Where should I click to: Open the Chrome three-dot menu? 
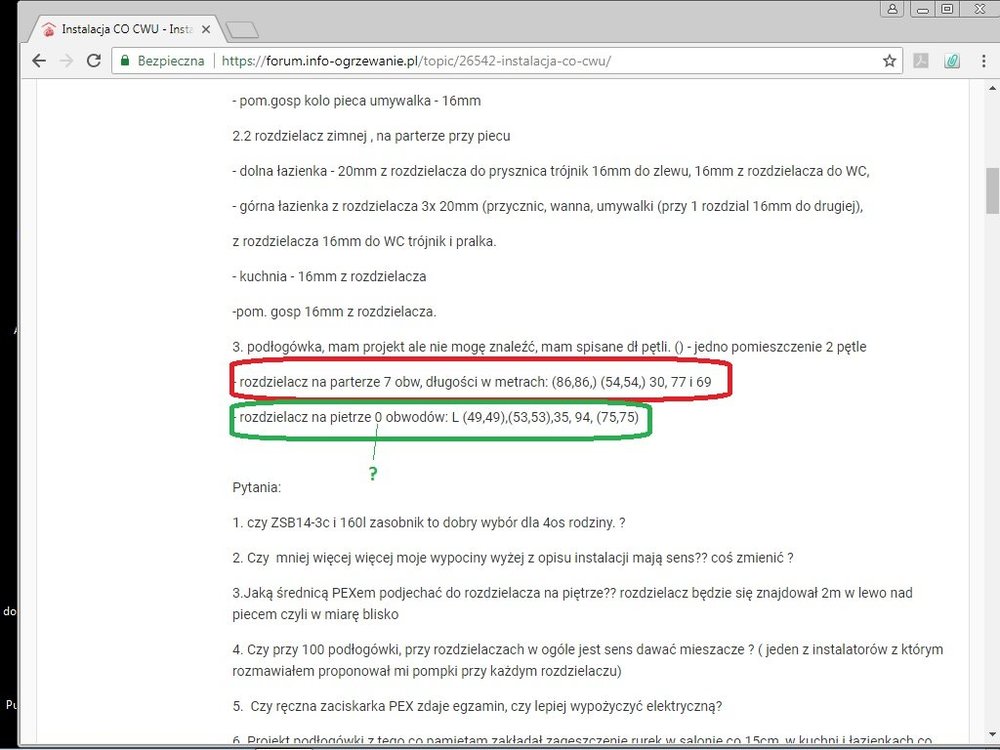pyautogui.click(x=982, y=61)
